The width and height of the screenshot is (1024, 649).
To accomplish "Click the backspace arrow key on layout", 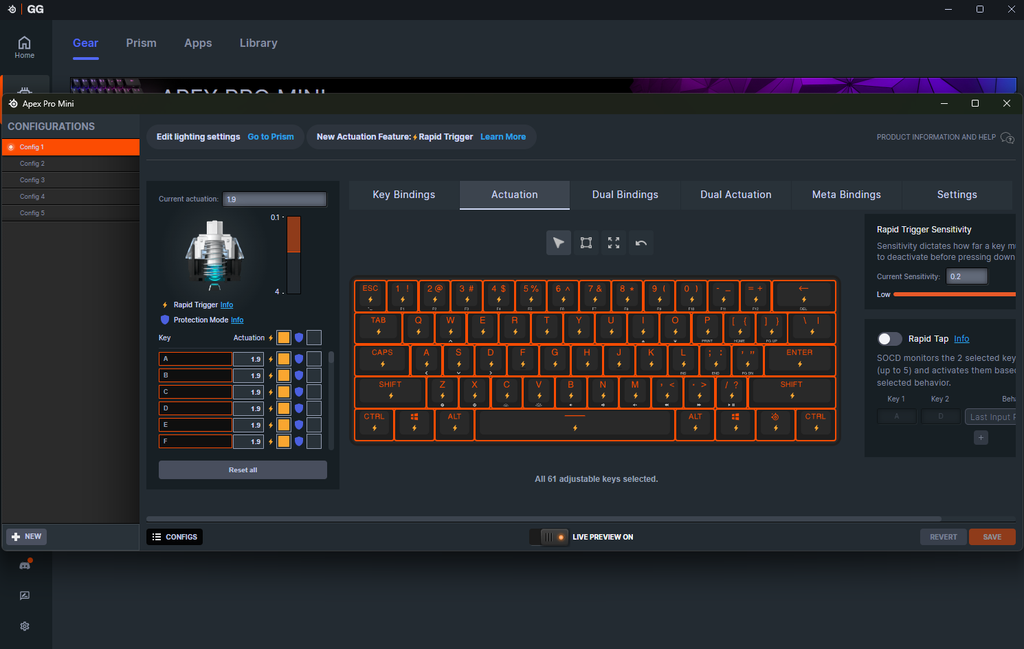I will coord(803,296).
